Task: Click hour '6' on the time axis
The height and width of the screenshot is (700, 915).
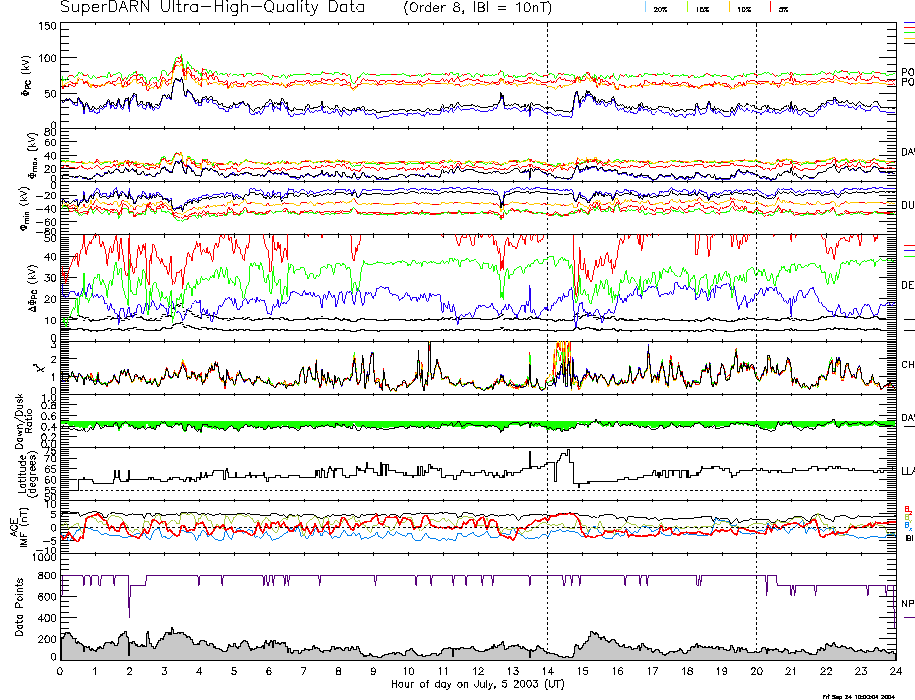Action: [269, 671]
